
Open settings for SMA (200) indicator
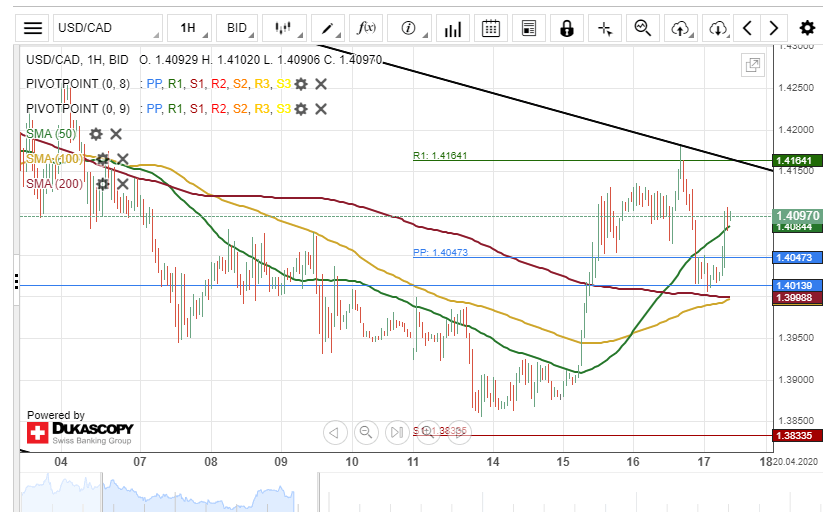tap(102, 184)
